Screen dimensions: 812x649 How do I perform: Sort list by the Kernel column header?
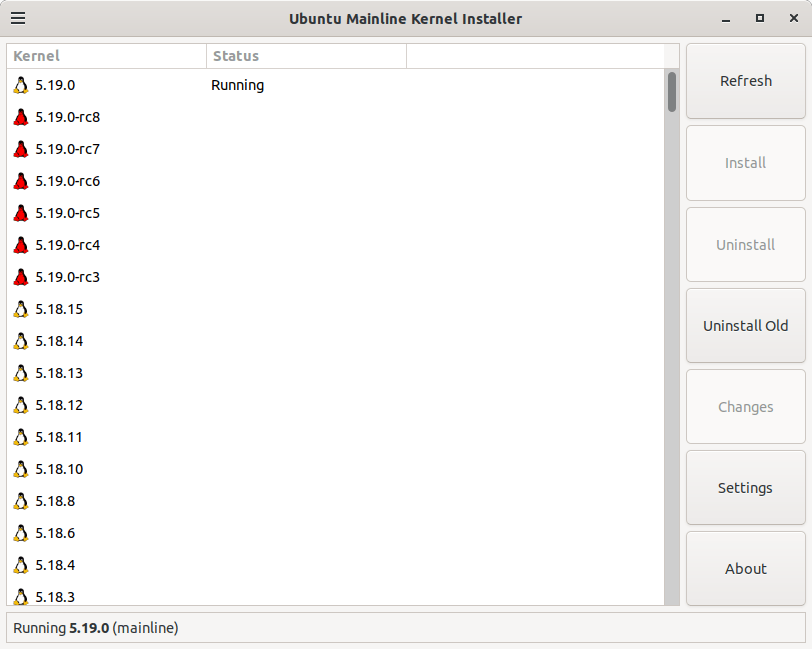[x=106, y=56]
